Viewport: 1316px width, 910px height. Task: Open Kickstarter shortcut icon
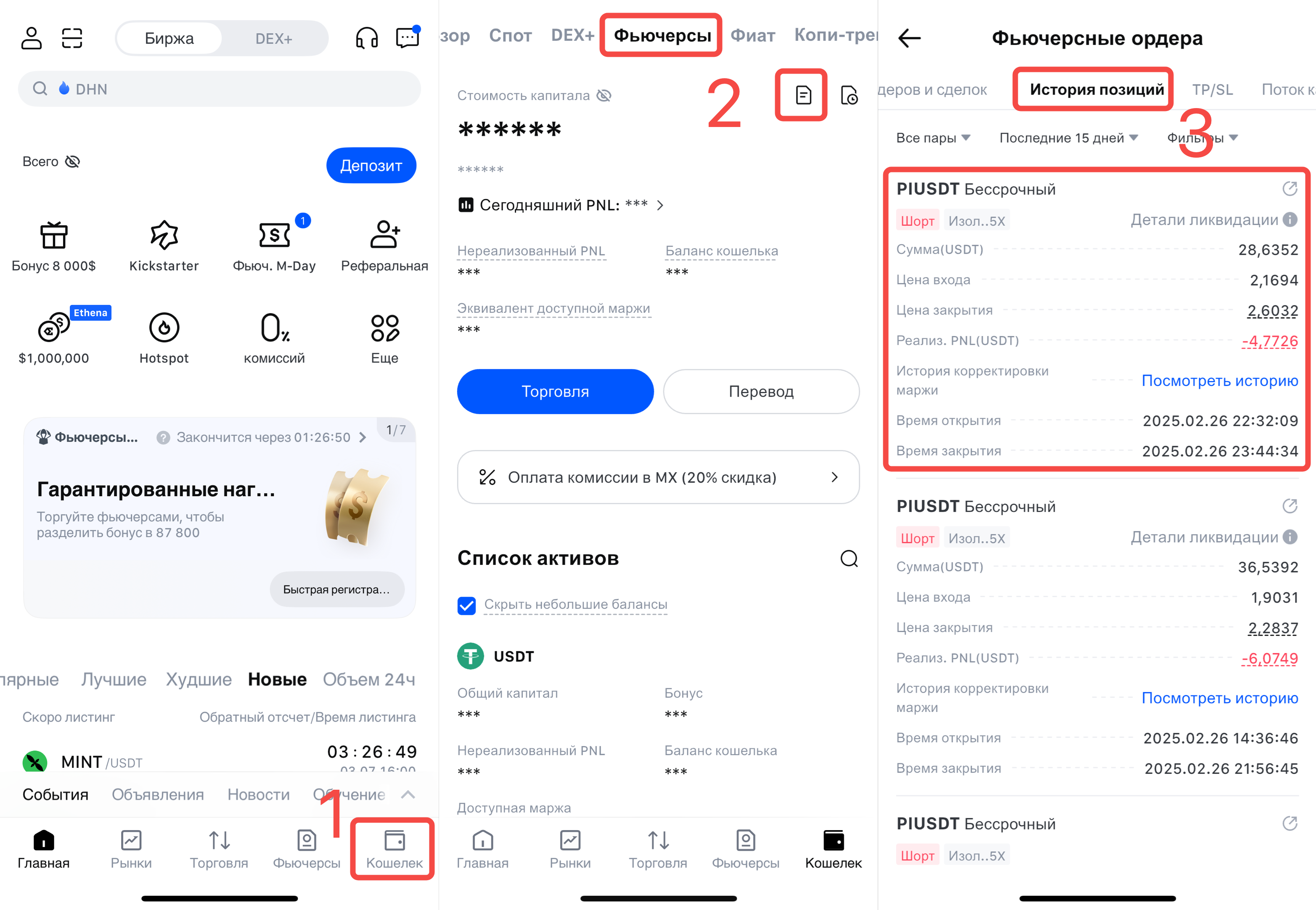tap(164, 235)
